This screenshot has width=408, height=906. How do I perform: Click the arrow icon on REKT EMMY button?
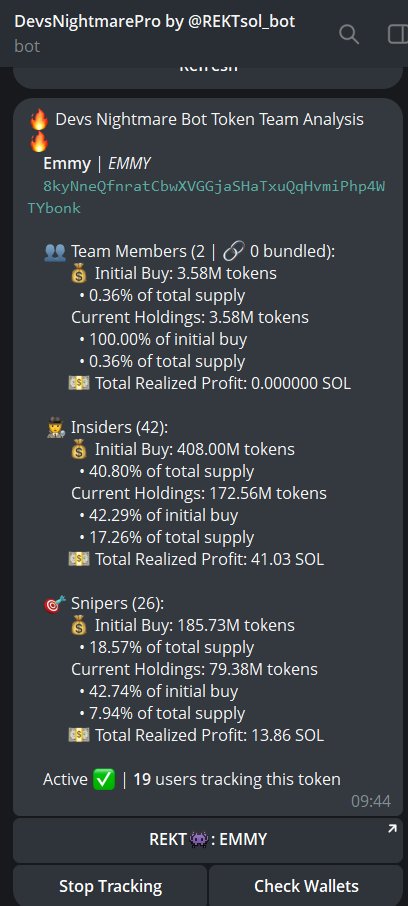[392, 829]
